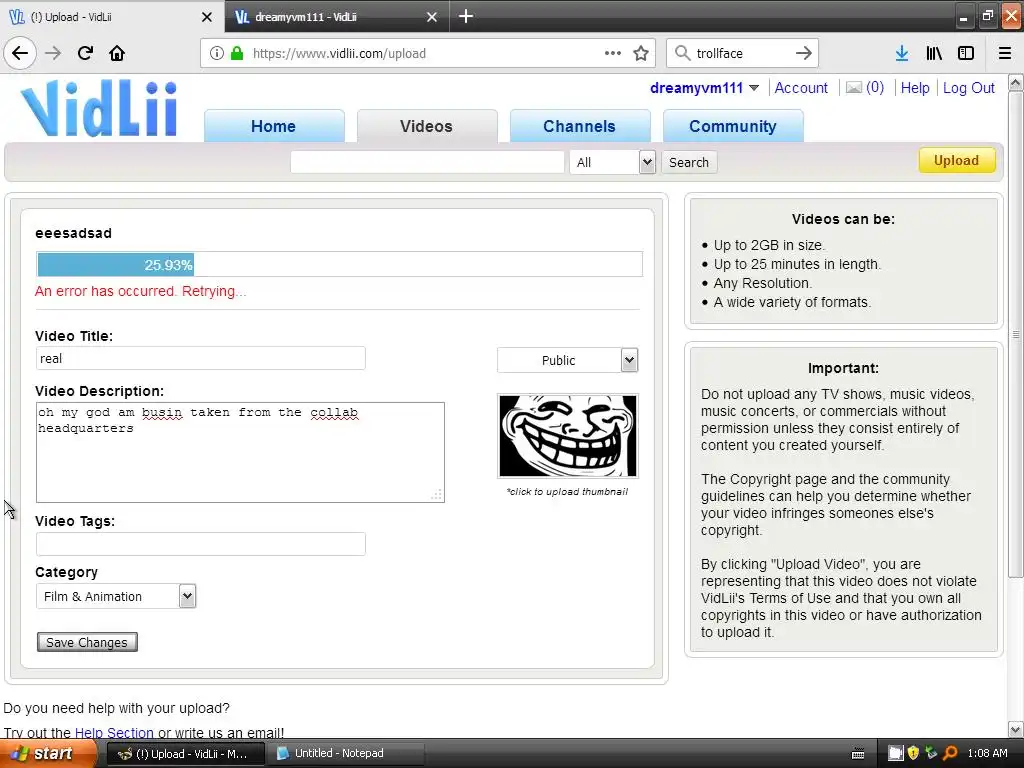Screen dimensions: 1024x768
Task: Expand the dreamyvm111 user dropdown arrow
Action: pyautogui.click(x=754, y=88)
